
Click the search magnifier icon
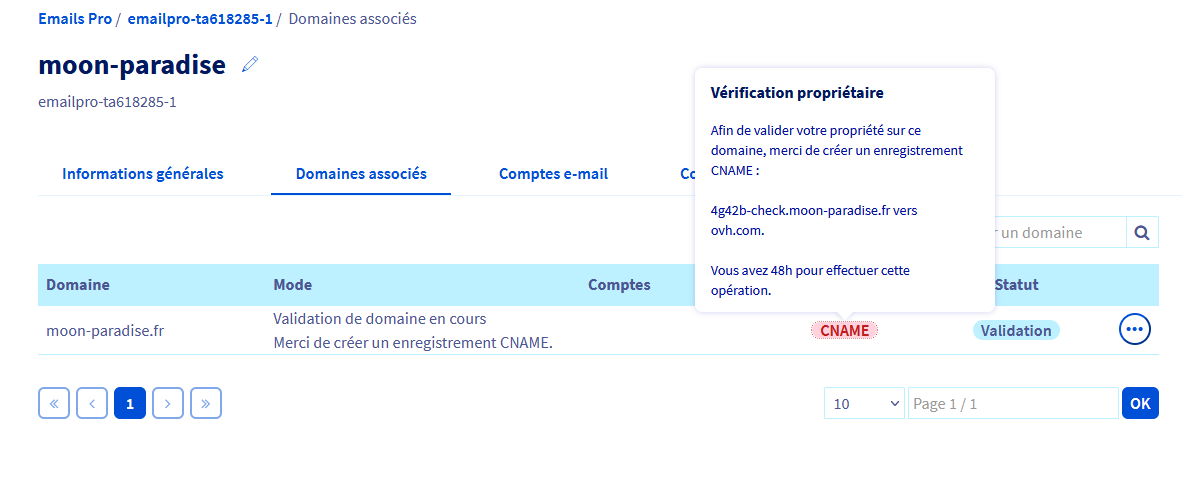[x=1142, y=233]
